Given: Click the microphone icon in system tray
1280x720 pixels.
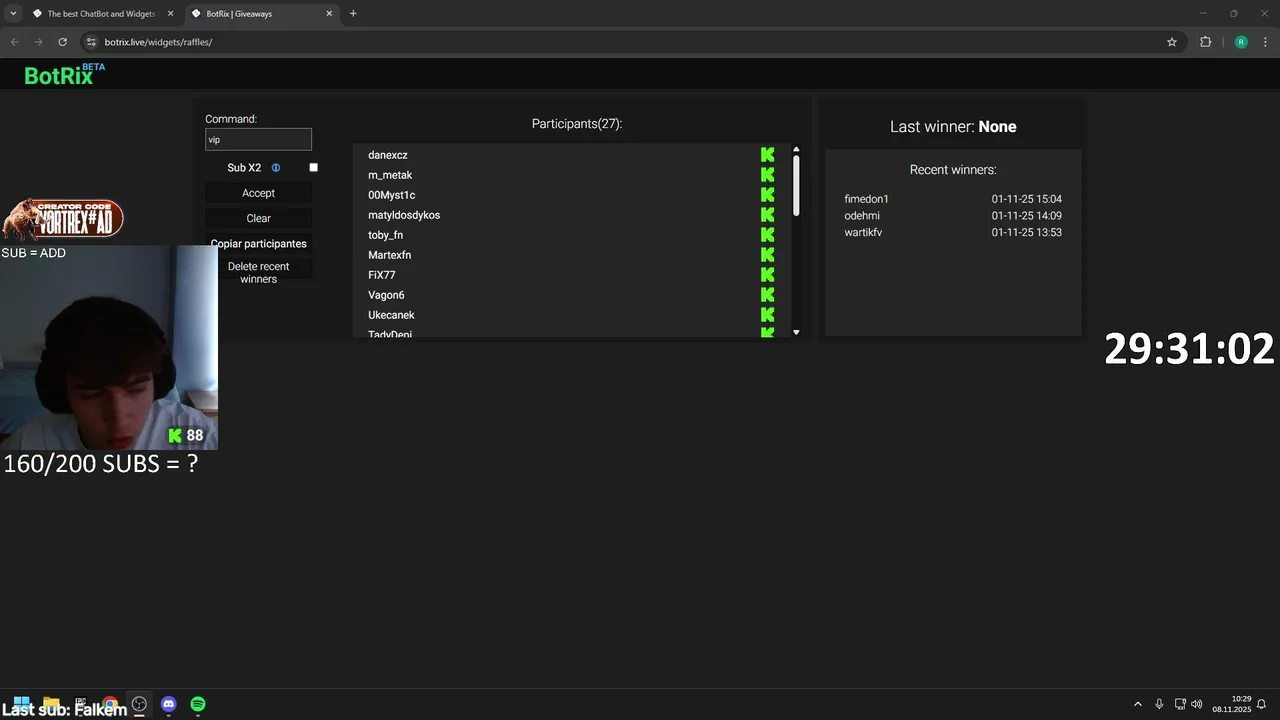Looking at the screenshot, I should 1159,704.
